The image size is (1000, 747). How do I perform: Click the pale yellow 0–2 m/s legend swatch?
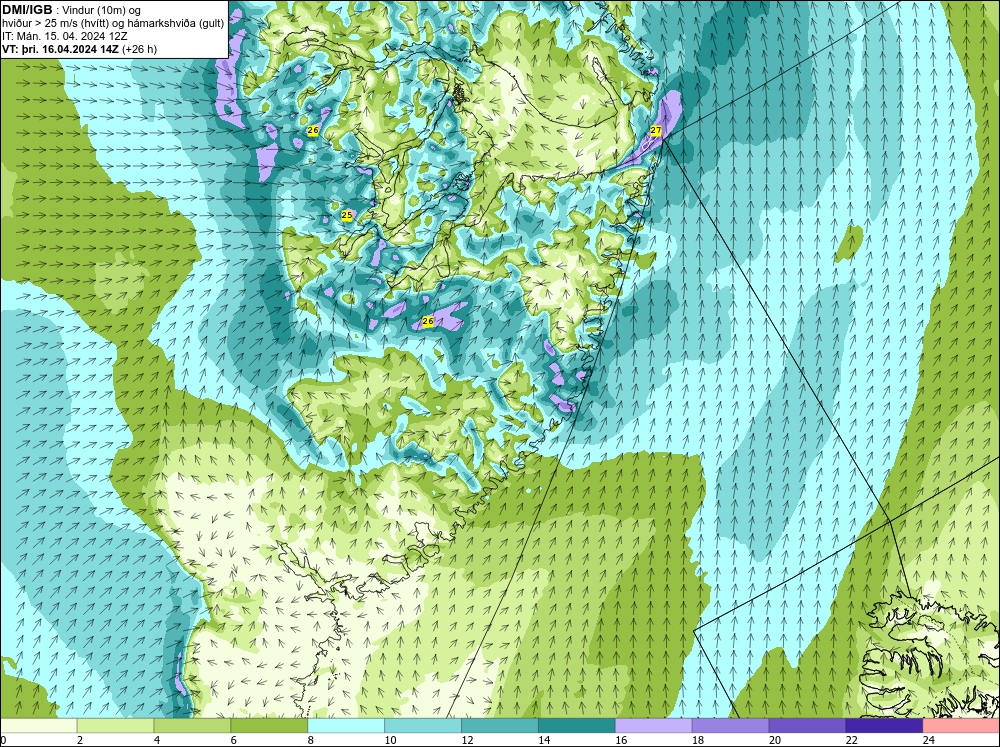coord(38,726)
